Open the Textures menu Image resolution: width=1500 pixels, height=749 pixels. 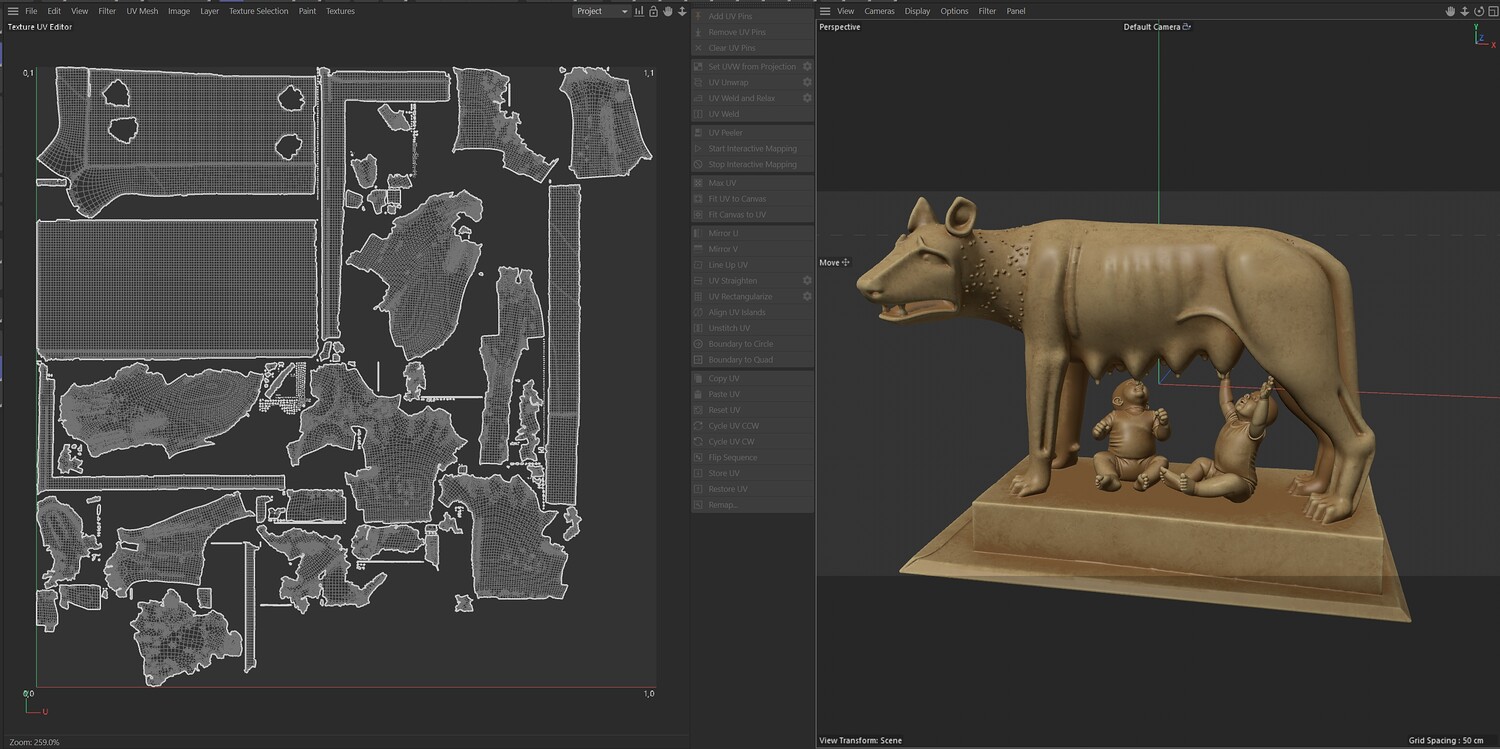340,11
